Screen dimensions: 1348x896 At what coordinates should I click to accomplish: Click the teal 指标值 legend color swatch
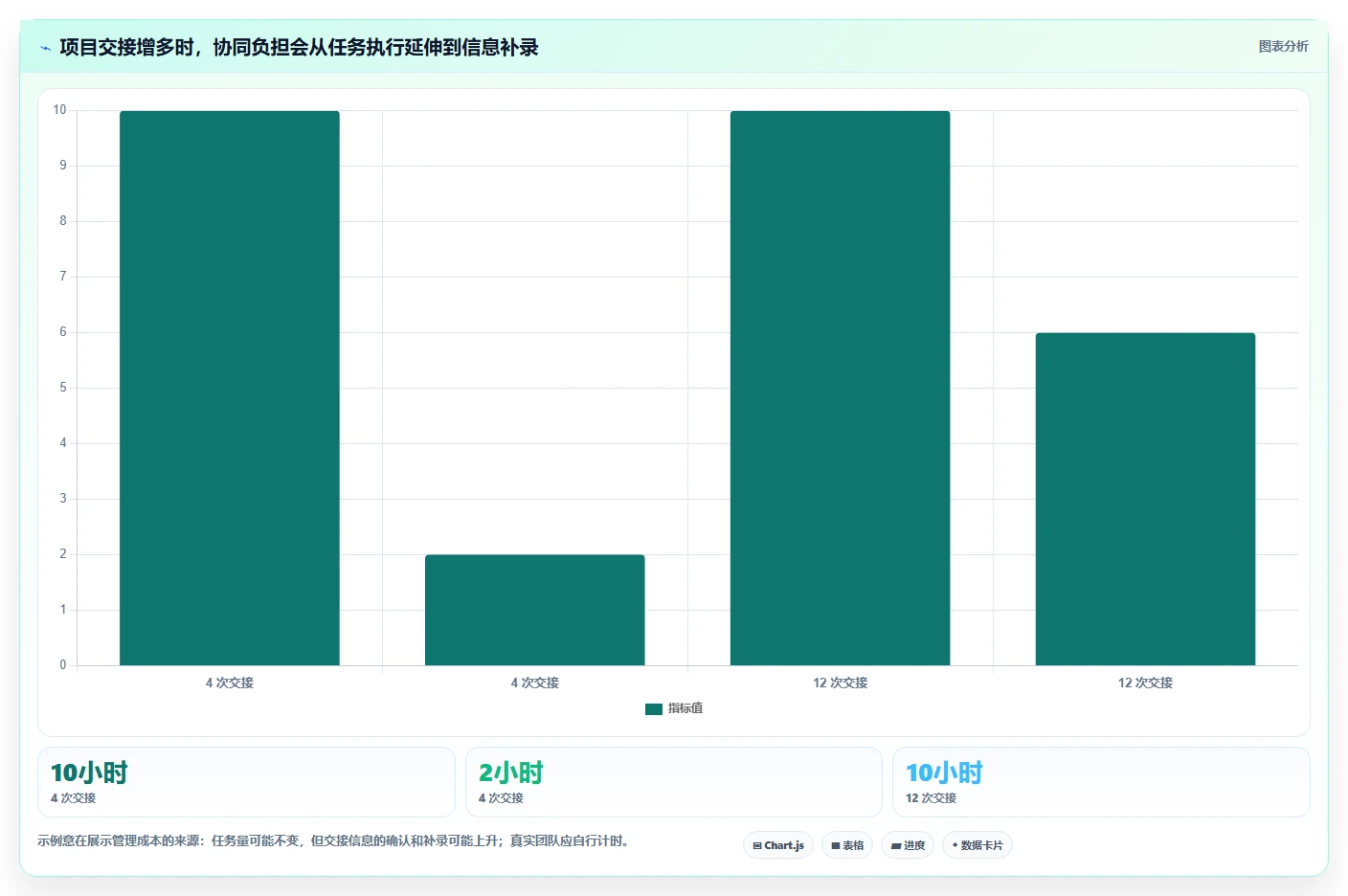coord(654,709)
